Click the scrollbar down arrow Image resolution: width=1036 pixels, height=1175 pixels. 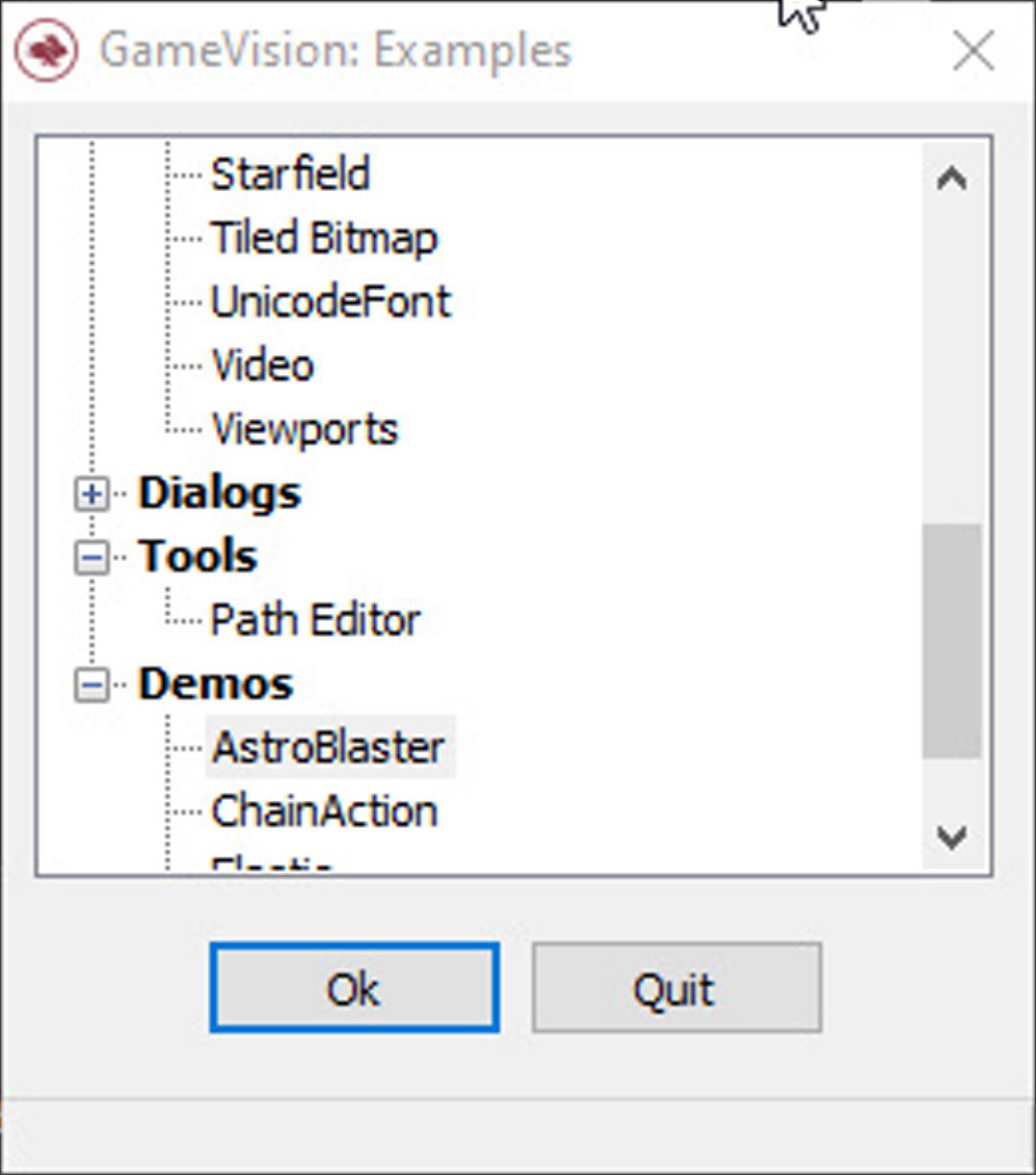[x=952, y=837]
